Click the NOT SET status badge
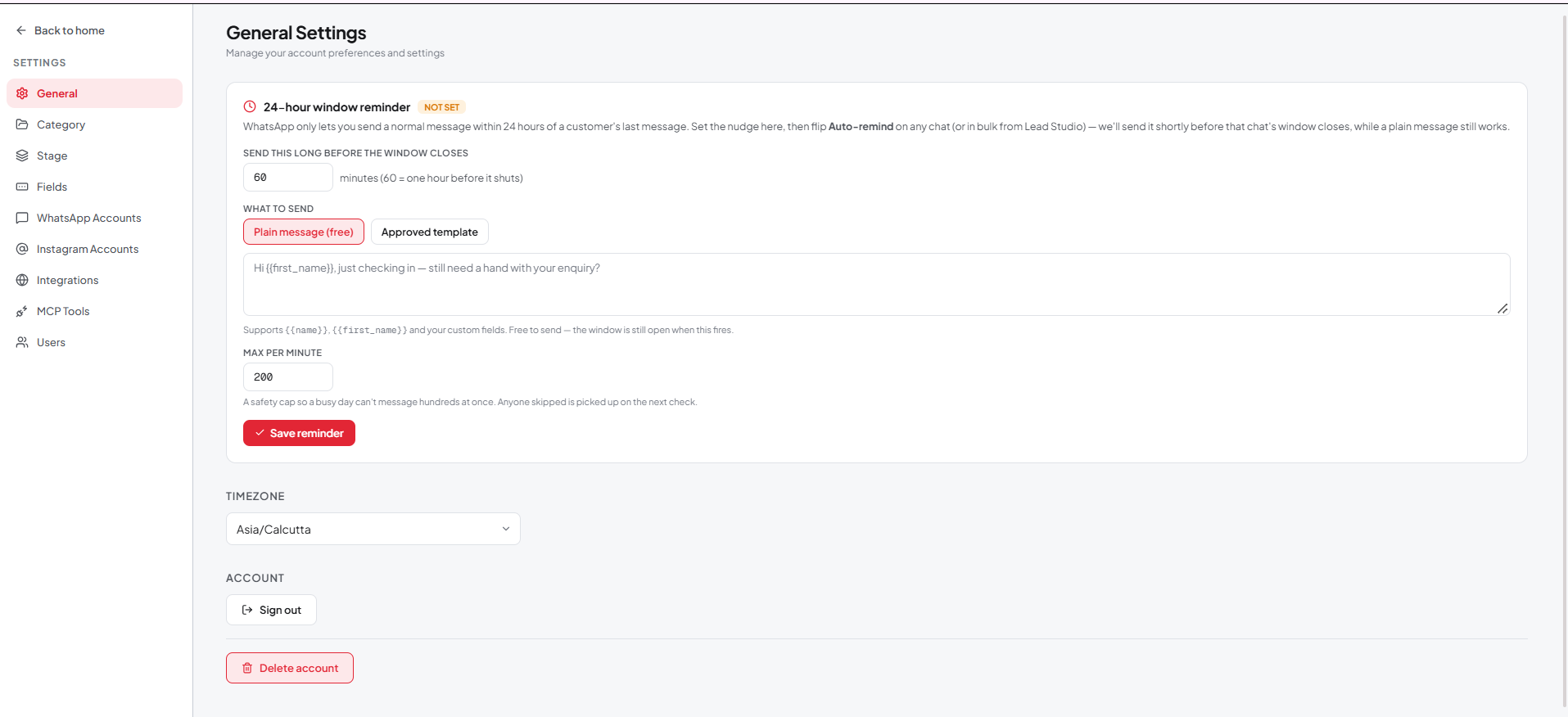Image resolution: width=1568 pixels, height=717 pixels. [442, 107]
